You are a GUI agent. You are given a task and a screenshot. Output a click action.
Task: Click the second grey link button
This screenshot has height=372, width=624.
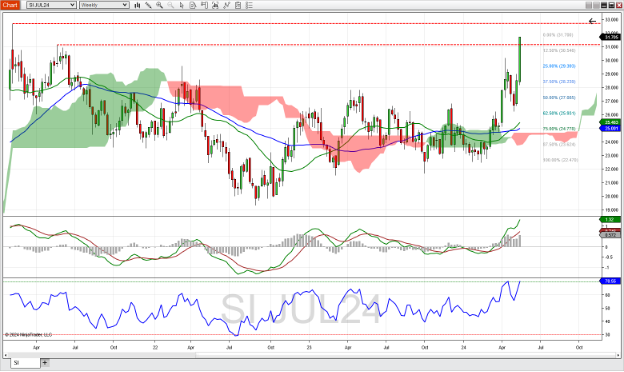[596, 5]
